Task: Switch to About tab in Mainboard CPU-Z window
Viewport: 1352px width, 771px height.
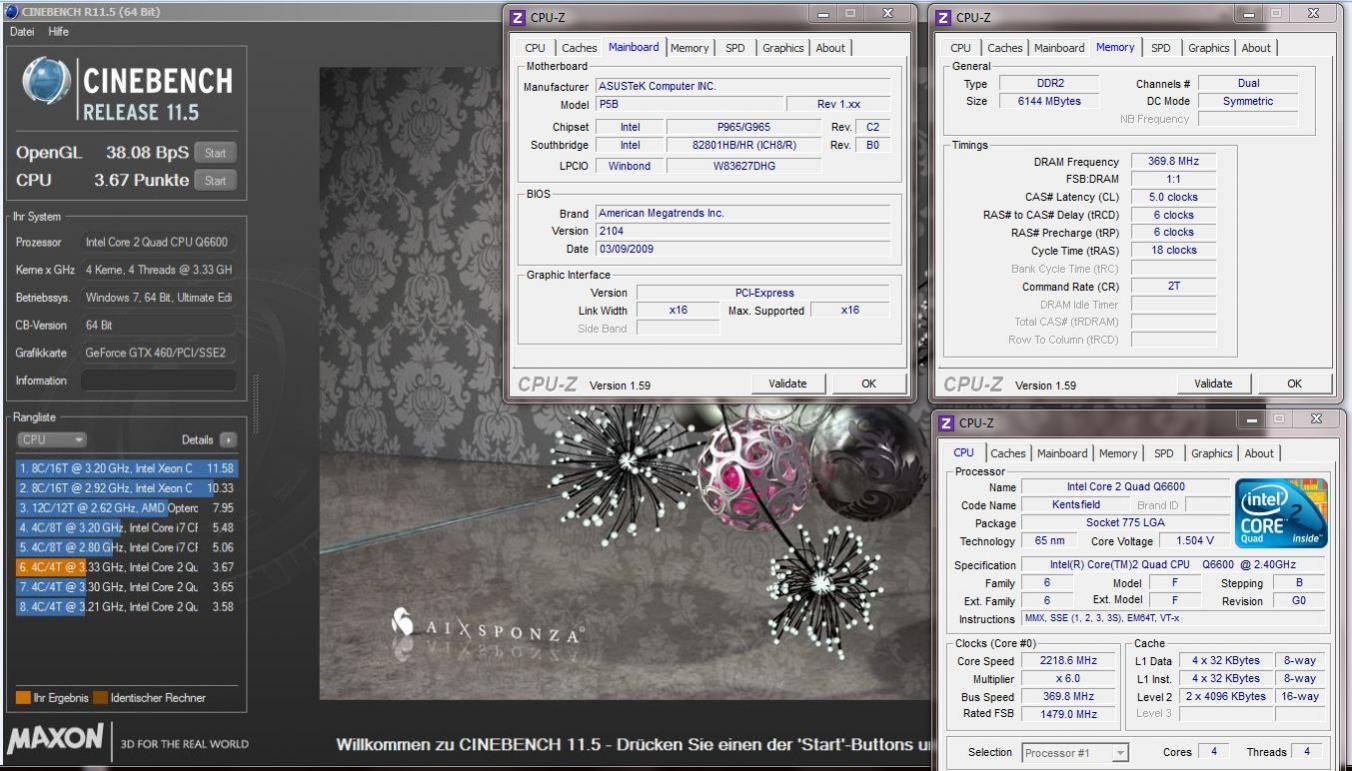Action: [830, 48]
